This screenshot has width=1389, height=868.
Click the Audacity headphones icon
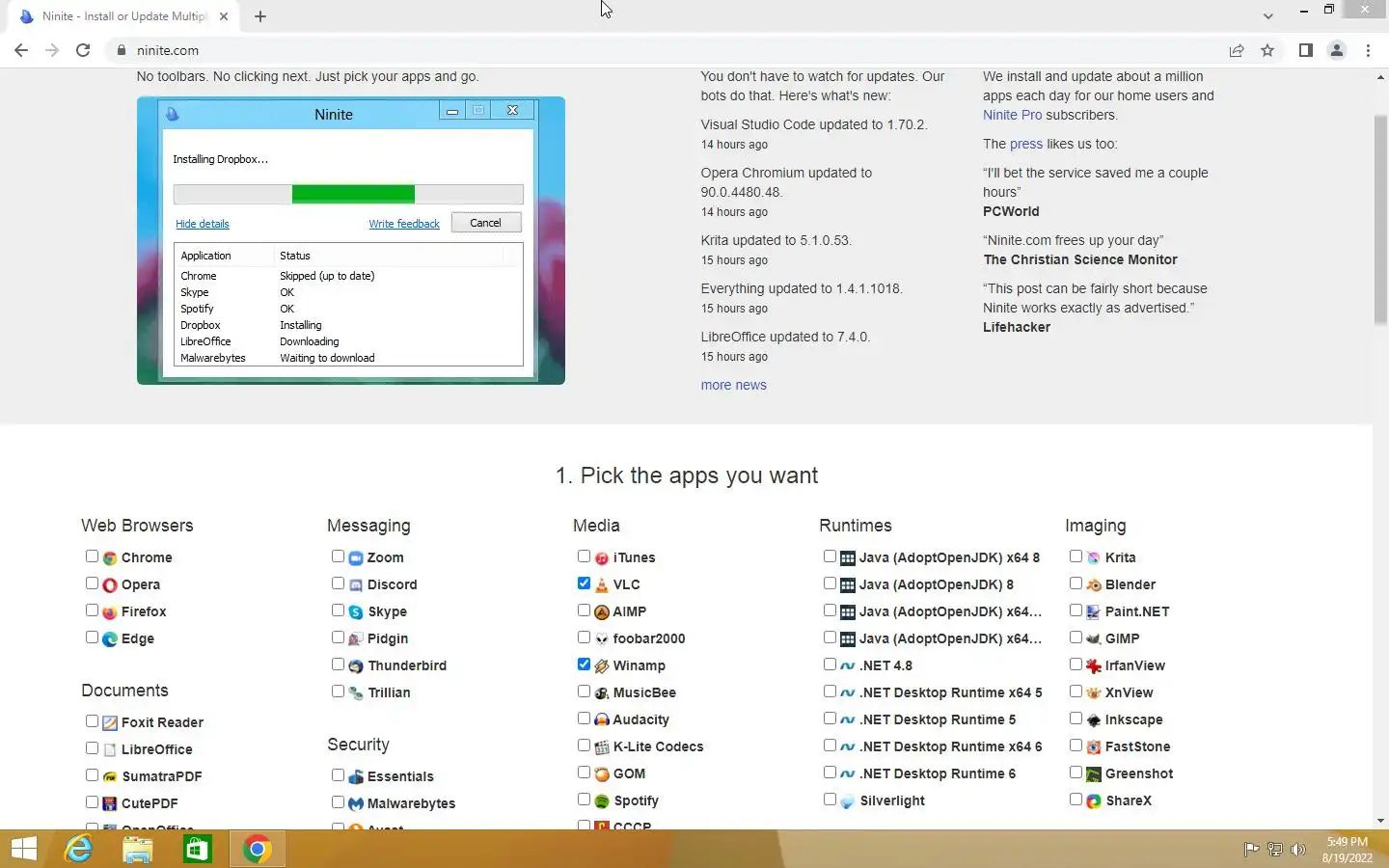[602, 719]
